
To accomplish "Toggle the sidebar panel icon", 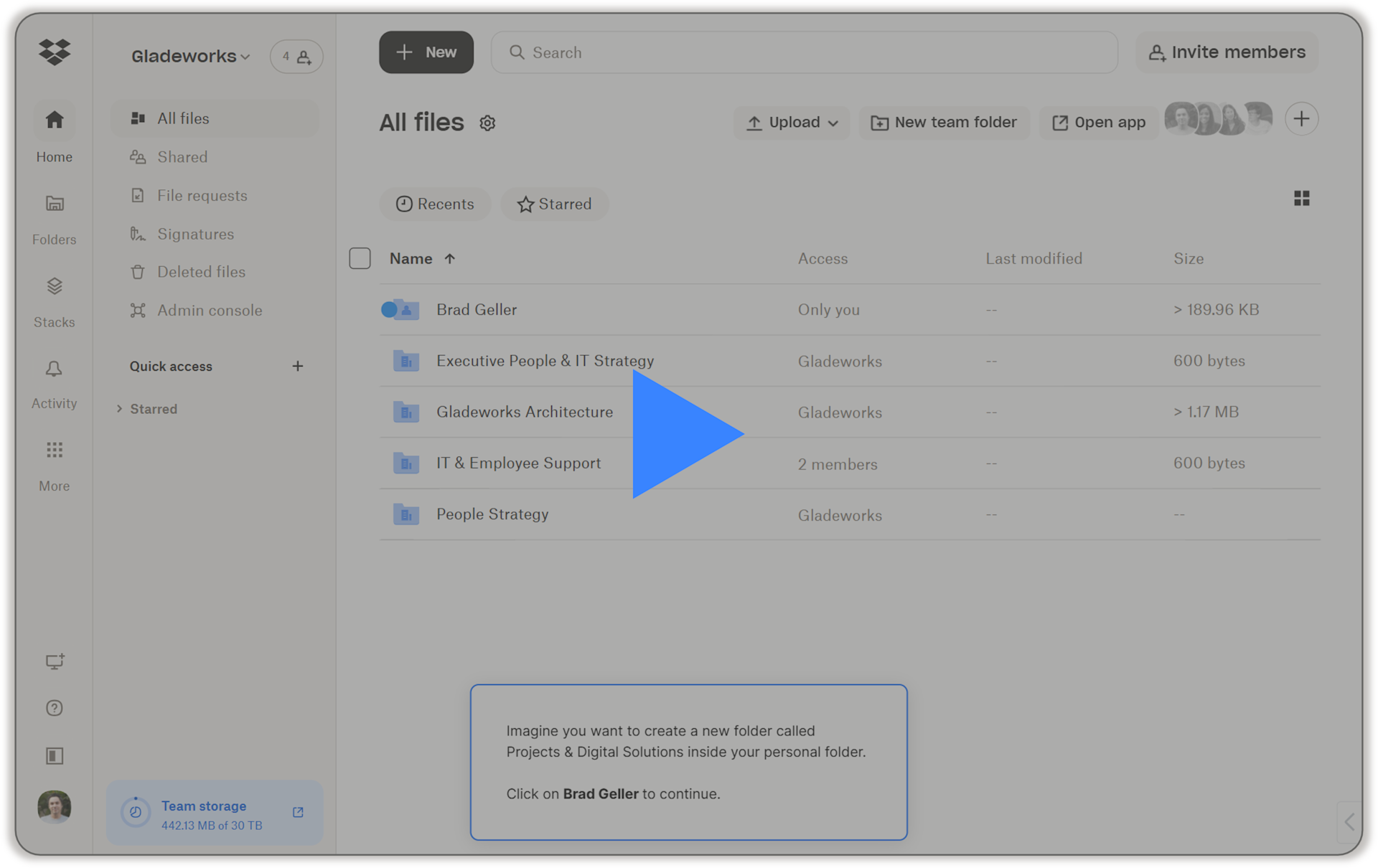I will point(55,755).
